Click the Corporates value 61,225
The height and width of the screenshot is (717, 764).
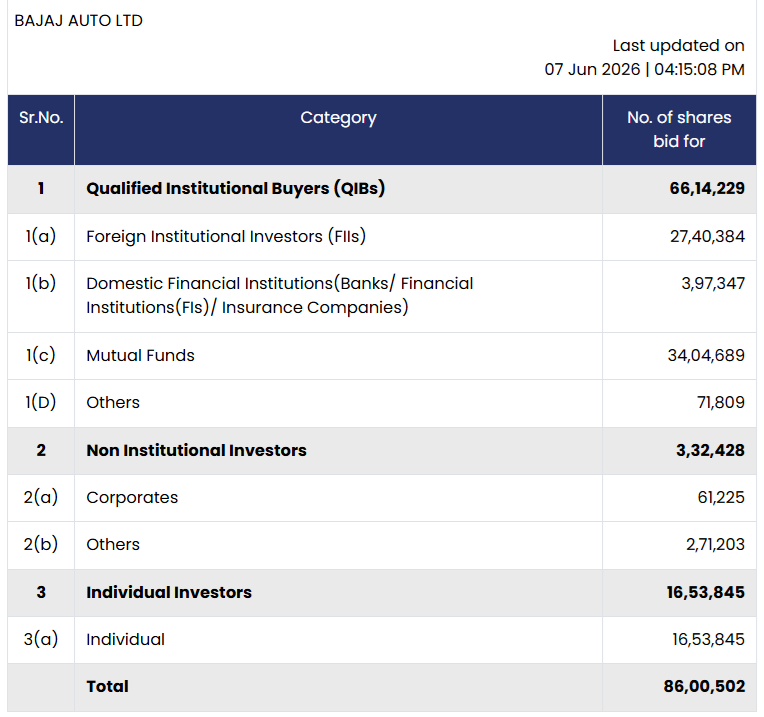pos(721,497)
